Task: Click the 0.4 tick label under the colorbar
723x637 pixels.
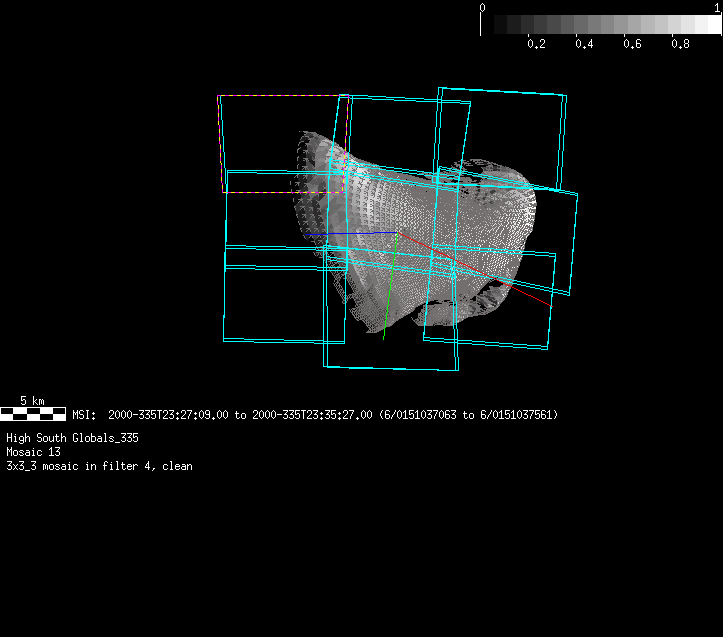Action: (584, 44)
